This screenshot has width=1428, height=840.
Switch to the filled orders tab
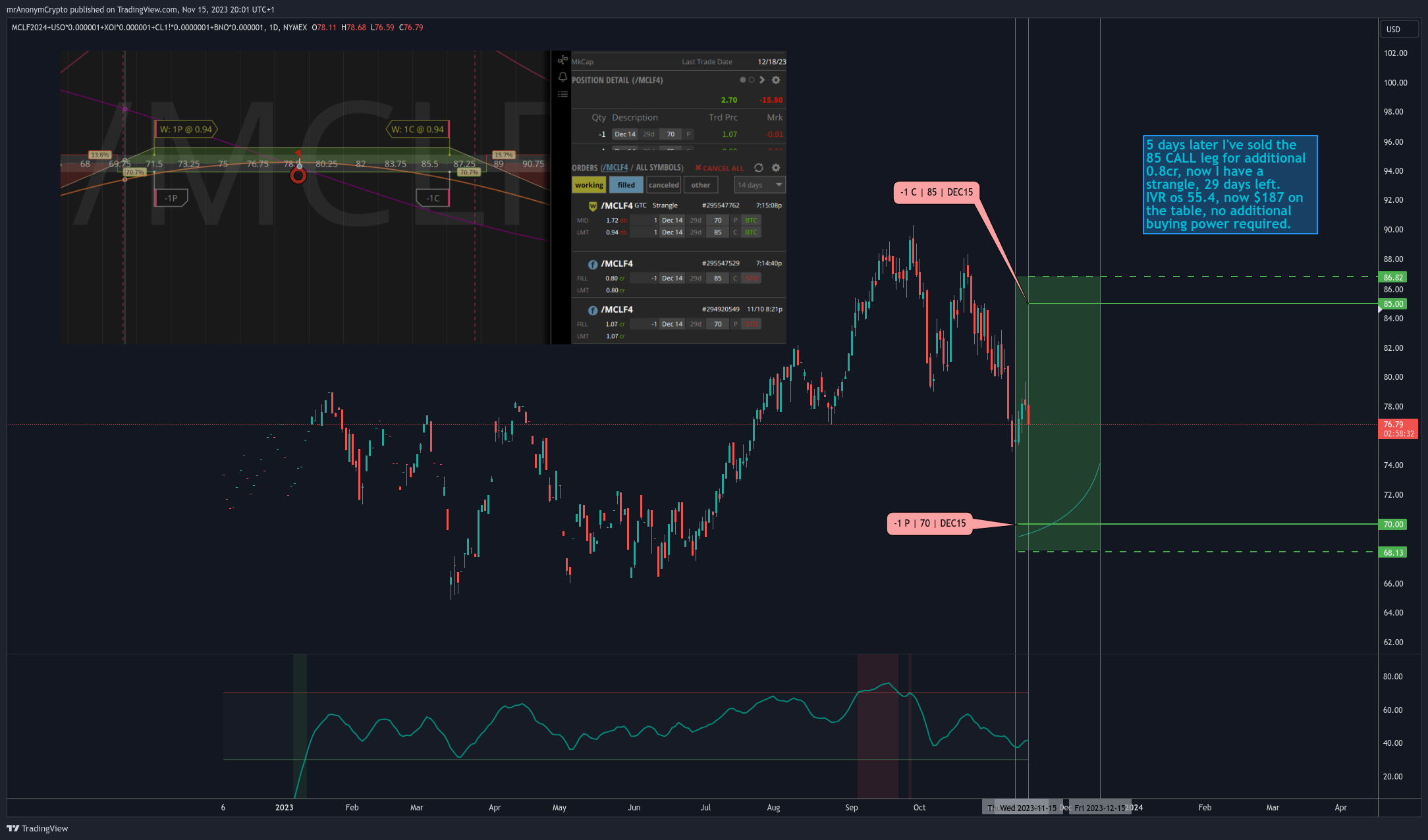pos(626,185)
